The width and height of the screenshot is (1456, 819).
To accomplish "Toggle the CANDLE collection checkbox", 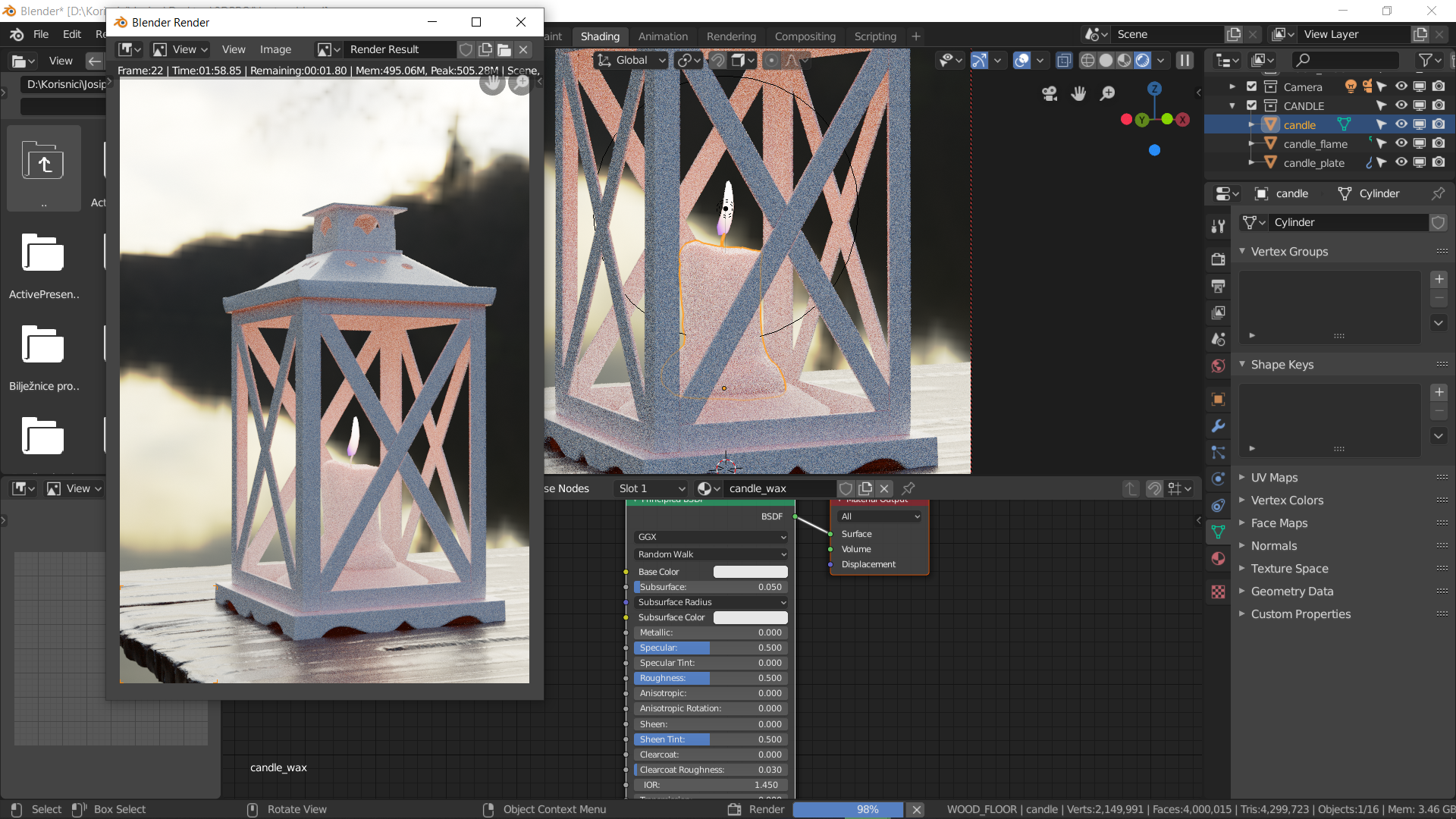I will (x=1252, y=105).
